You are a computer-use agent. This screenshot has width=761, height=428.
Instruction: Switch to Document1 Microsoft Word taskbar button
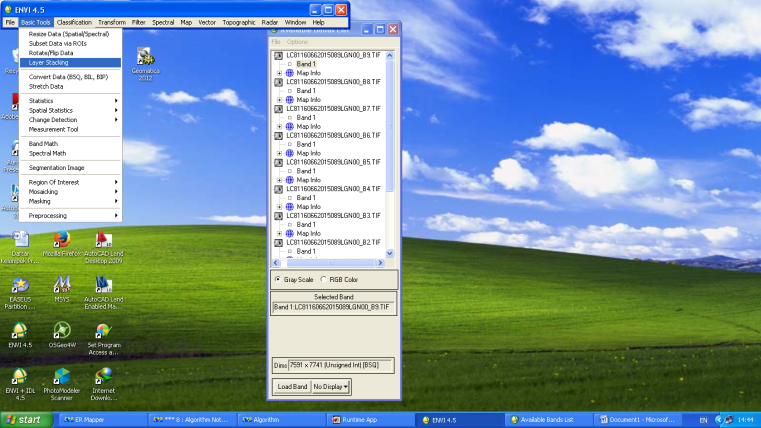coord(638,420)
